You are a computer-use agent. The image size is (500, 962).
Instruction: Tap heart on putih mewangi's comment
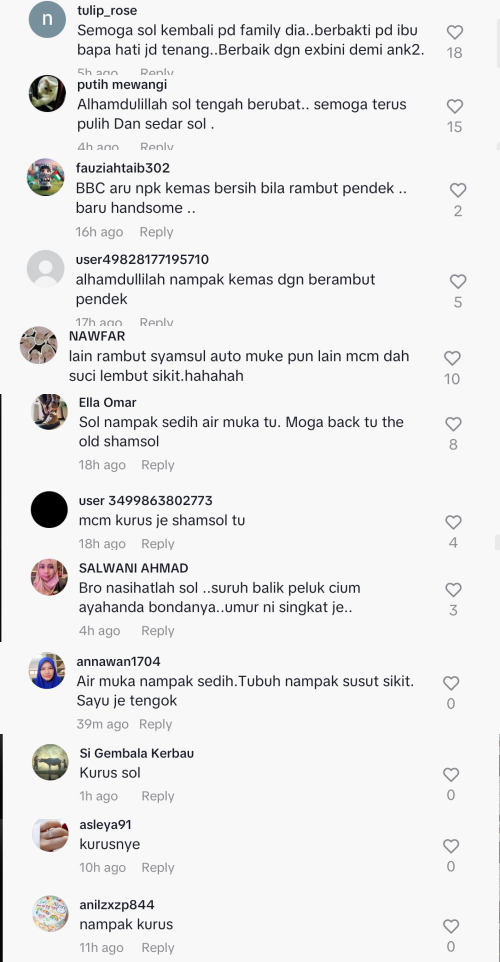pyautogui.click(x=454, y=106)
